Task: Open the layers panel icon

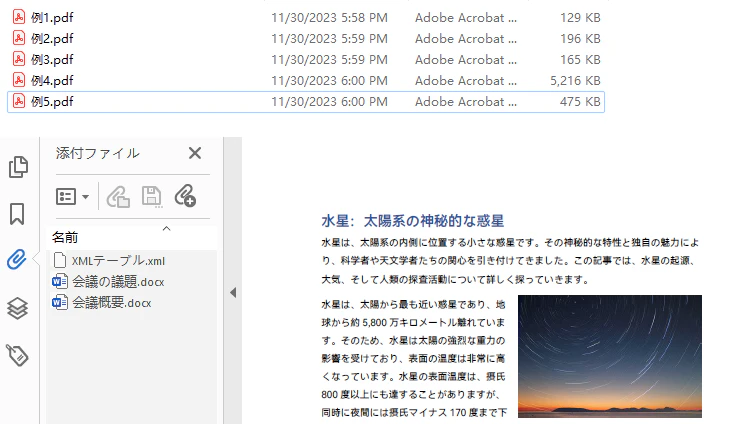Action: (17, 308)
